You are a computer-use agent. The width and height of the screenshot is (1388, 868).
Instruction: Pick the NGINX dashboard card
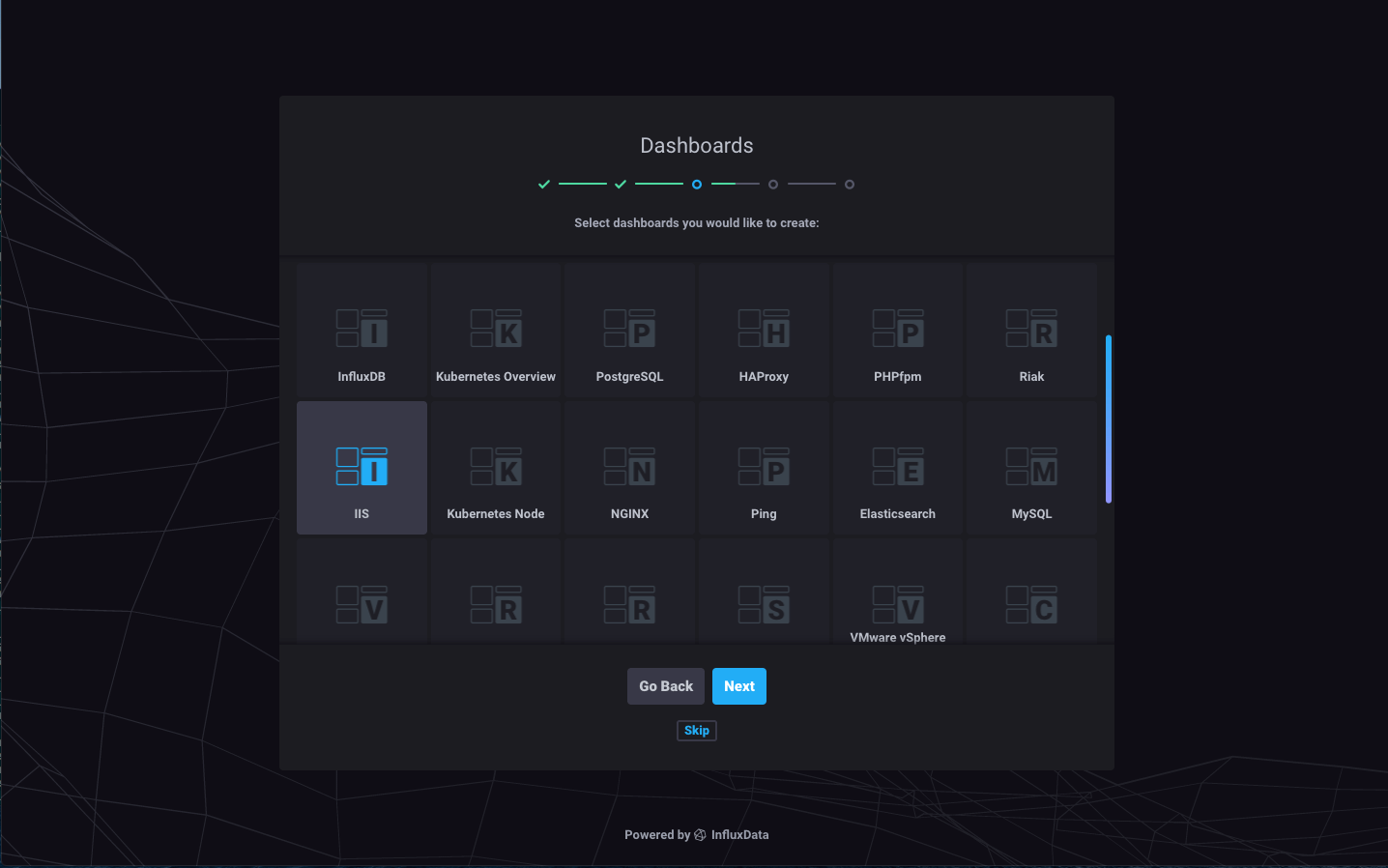(x=629, y=468)
